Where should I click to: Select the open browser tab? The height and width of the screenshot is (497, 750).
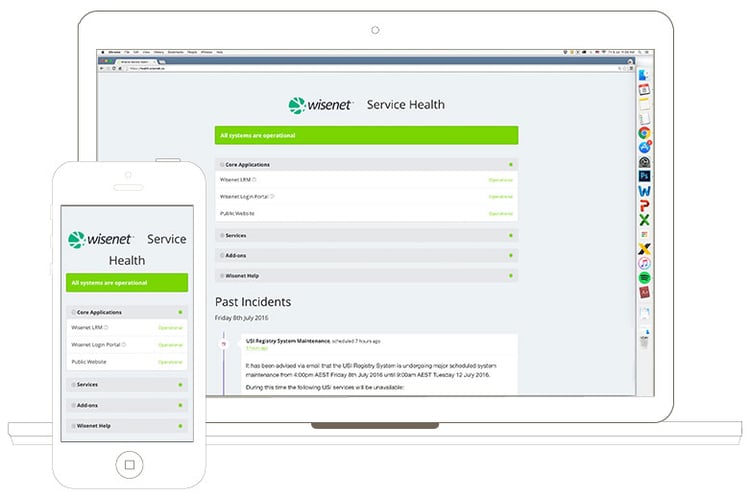point(136,62)
